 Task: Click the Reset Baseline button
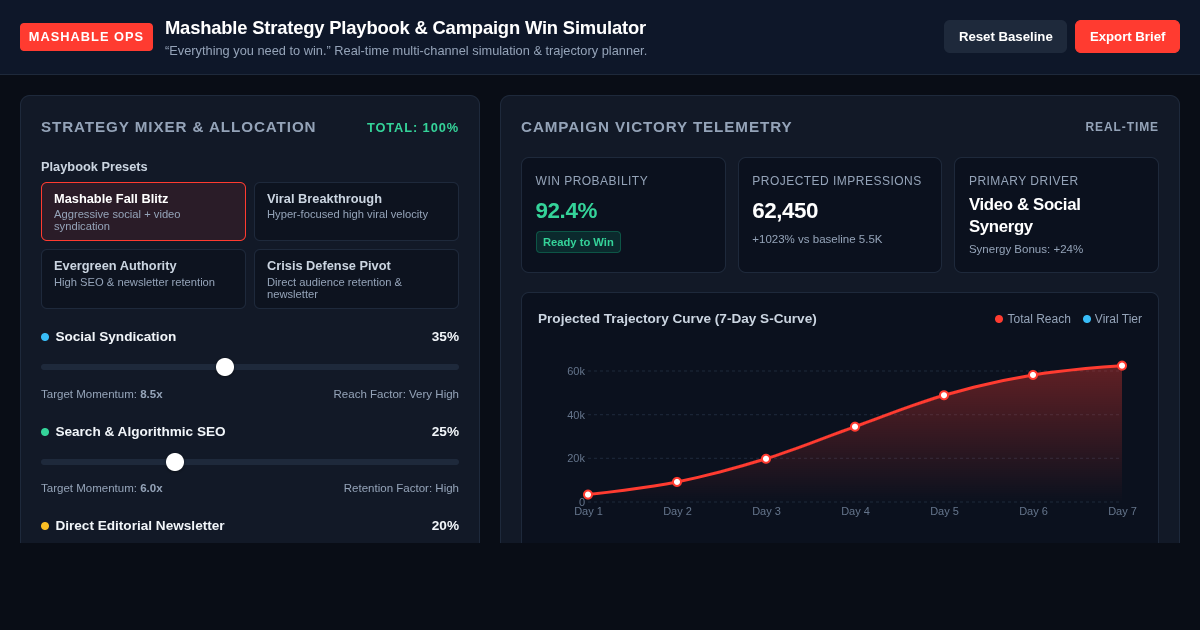[1005, 37]
